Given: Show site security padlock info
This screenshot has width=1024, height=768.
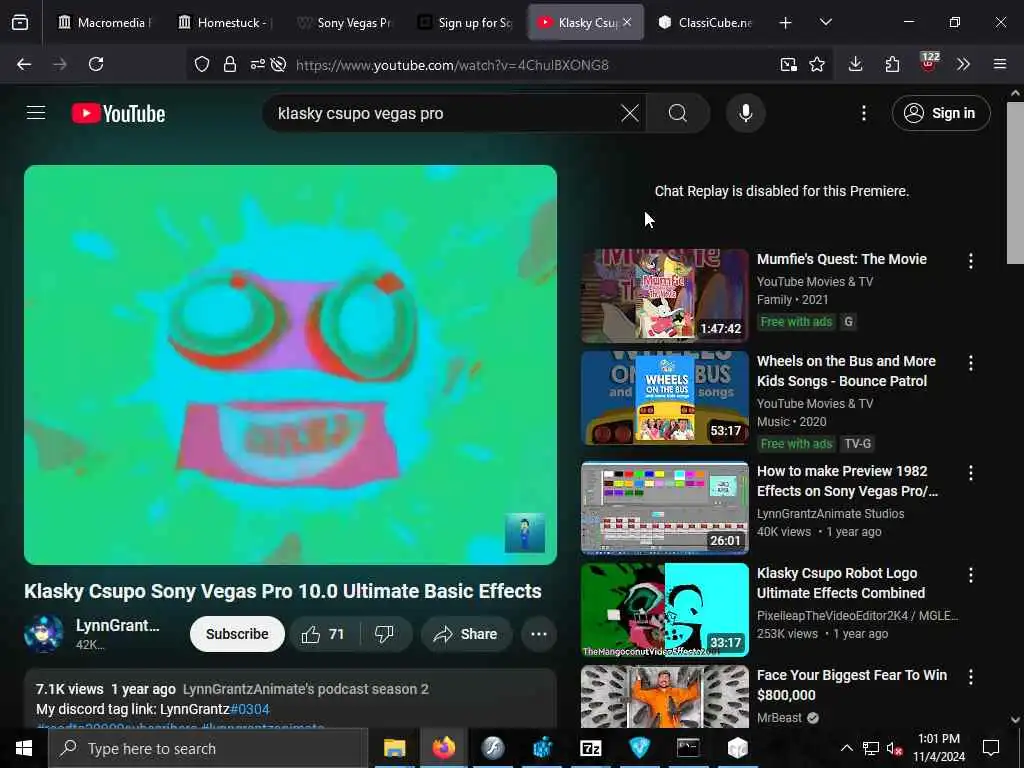Looking at the screenshot, I should [x=229, y=64].
